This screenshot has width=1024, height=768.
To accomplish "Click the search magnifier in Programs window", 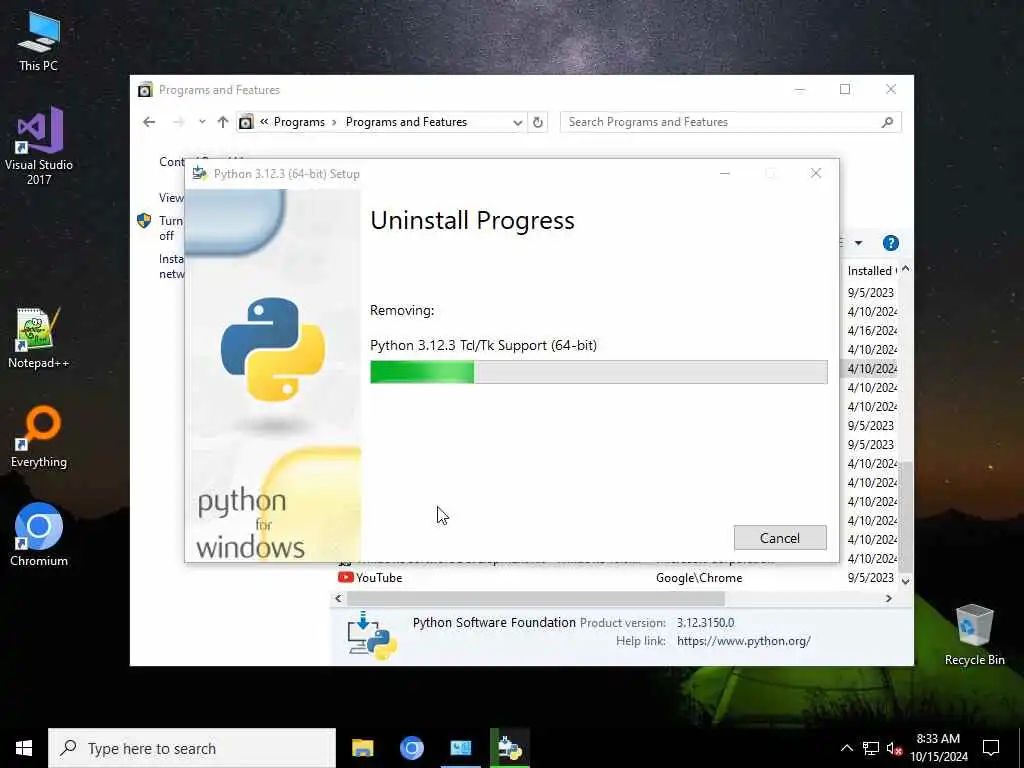I will tap(887, 122).
